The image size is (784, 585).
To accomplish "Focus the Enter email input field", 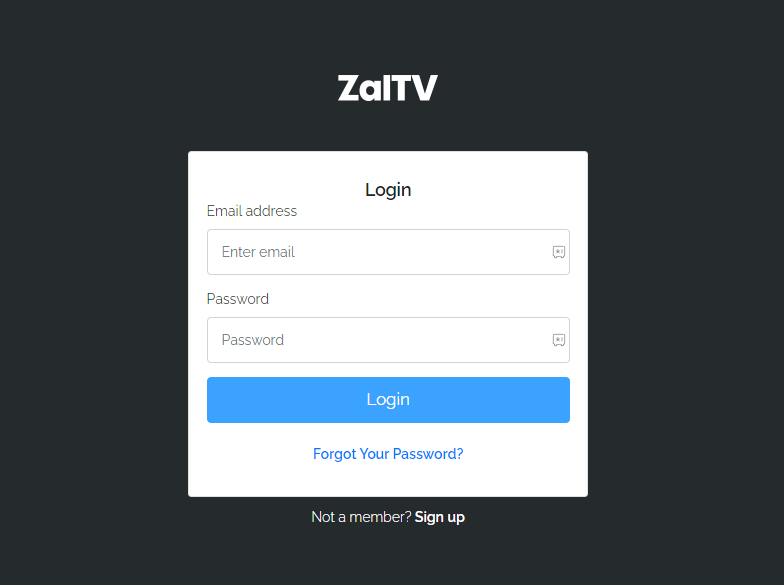I will pyautogui.click(x=388, y=252).
